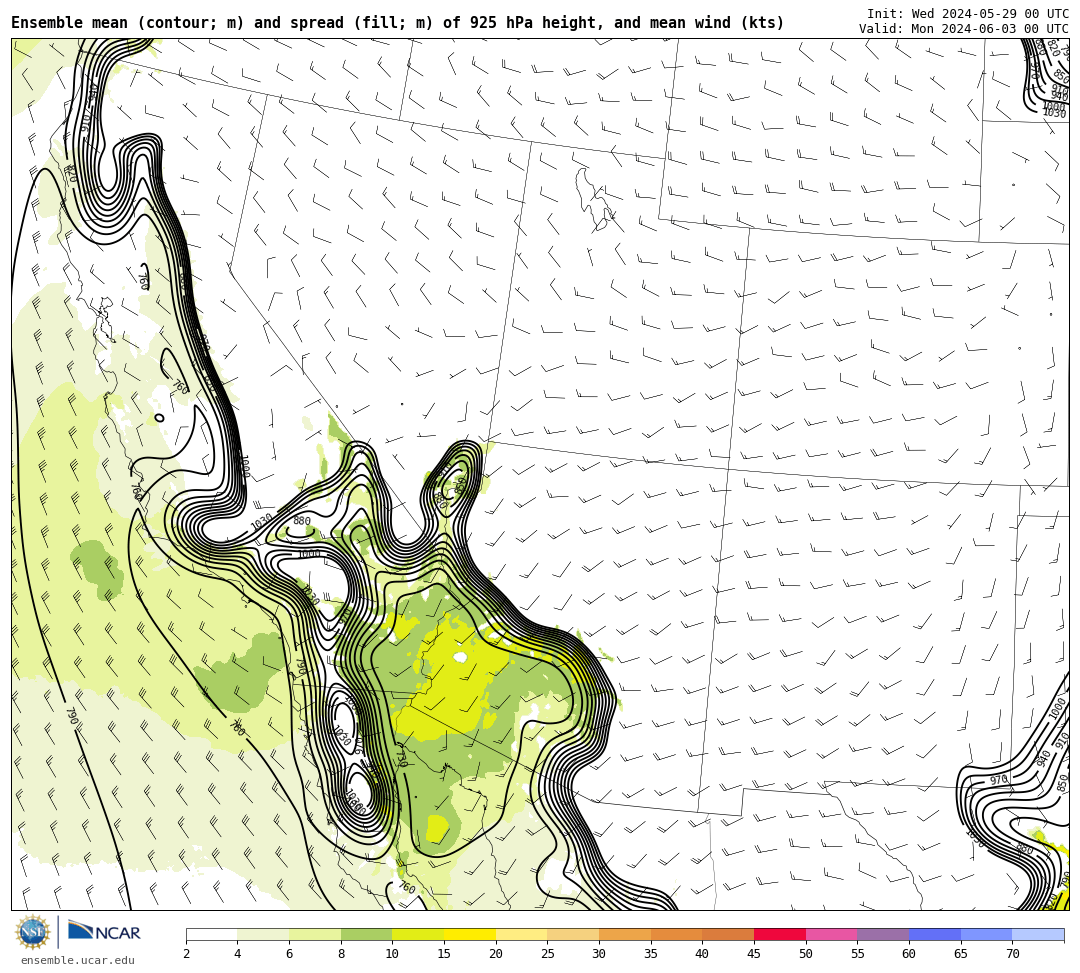Click the colorbar tick label 30
This screenshot has height=973, width=1080.
(599, 954)
